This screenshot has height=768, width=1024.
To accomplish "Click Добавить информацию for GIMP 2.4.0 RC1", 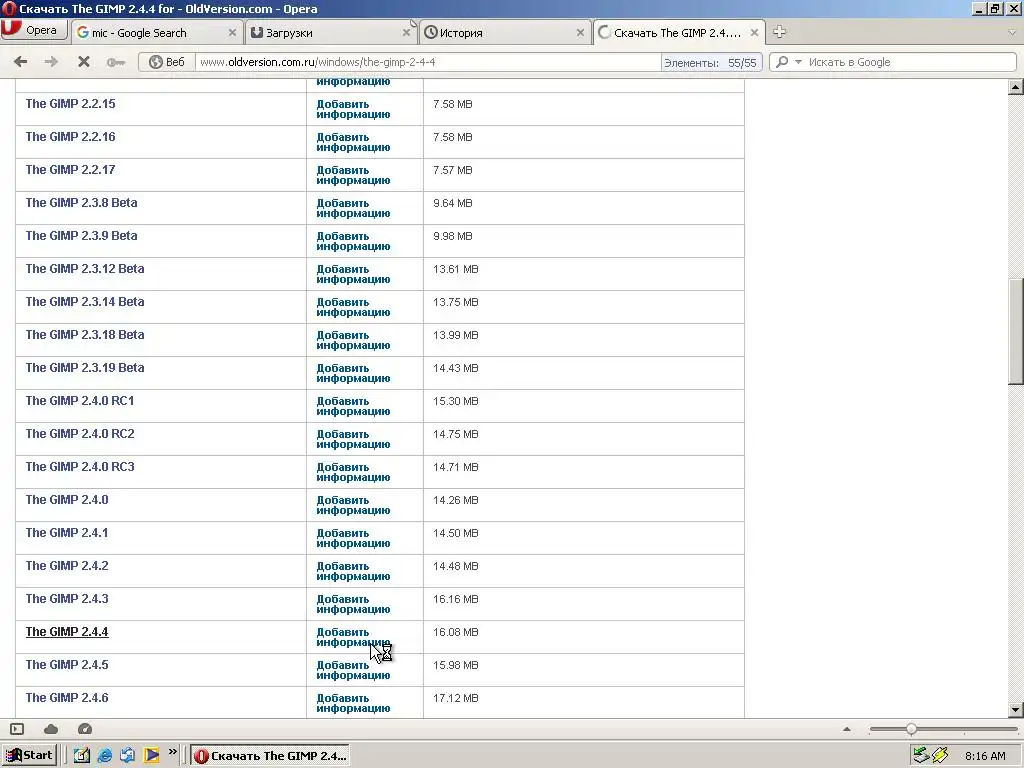I will tap(353, 406).
